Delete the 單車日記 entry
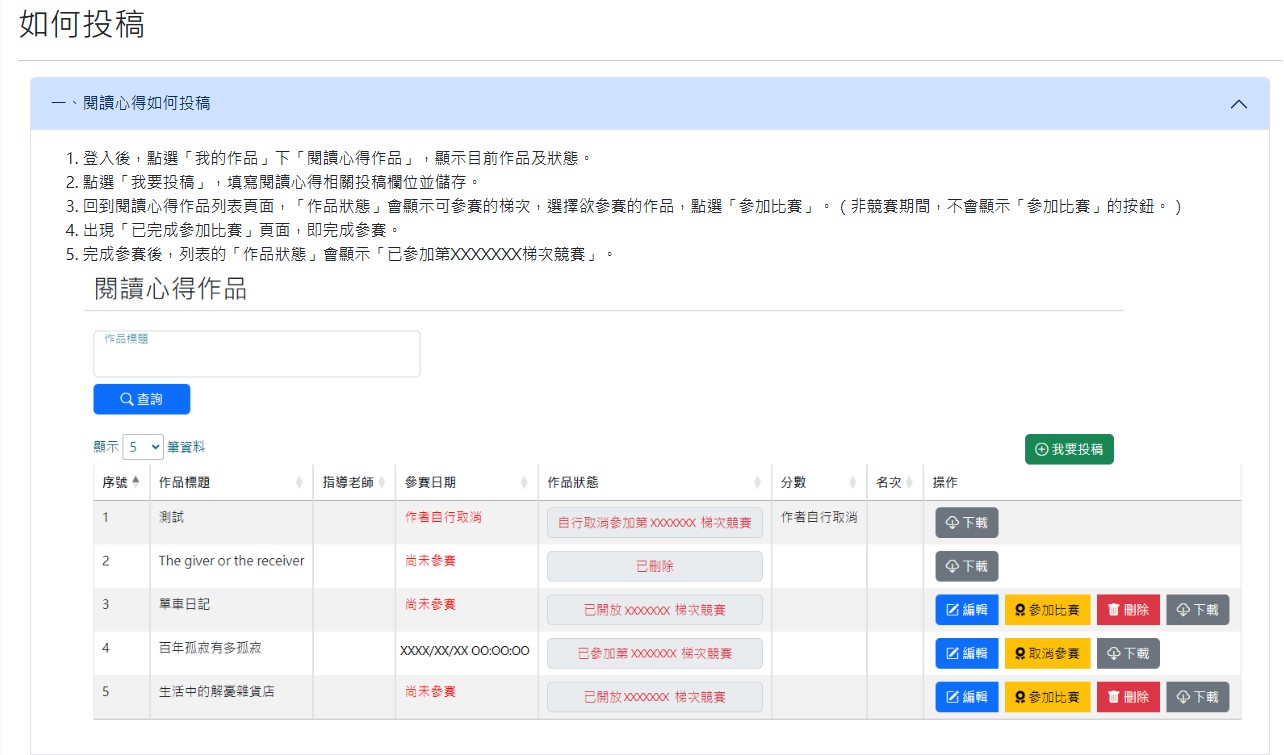The width and height of the screenshot is (1284, 755). [x=1128, y=610]
